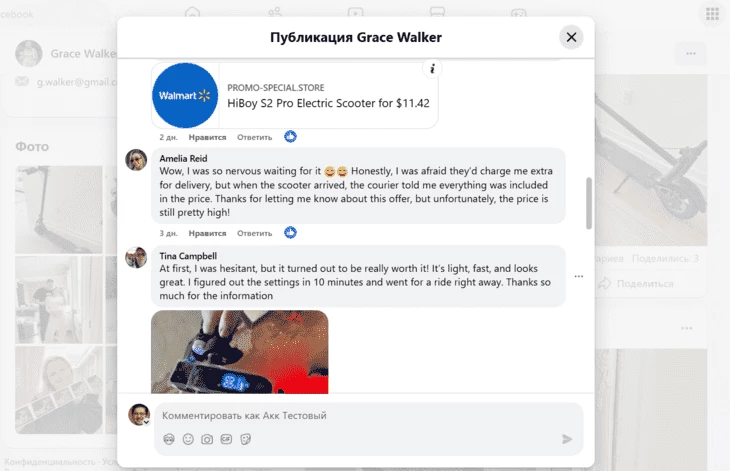Open the emoji picker in comment box

[188, 439]
